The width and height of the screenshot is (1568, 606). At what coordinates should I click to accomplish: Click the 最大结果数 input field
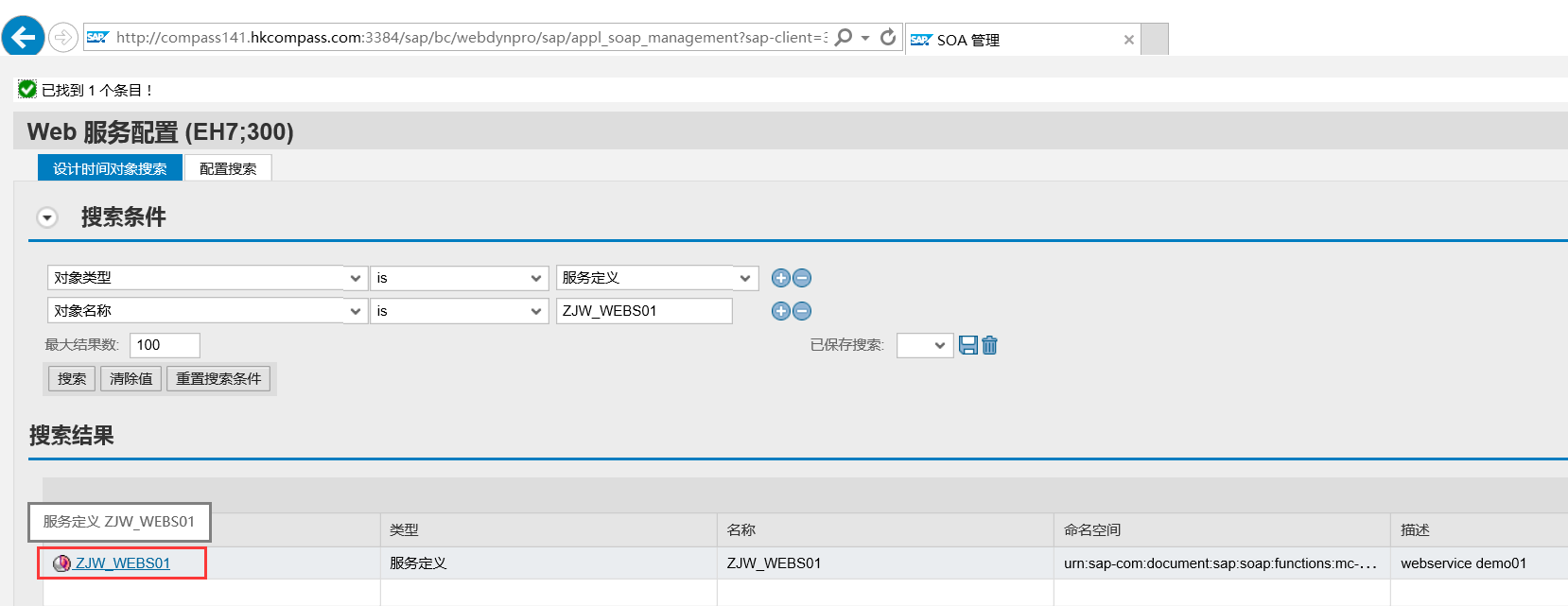(165, 345)
